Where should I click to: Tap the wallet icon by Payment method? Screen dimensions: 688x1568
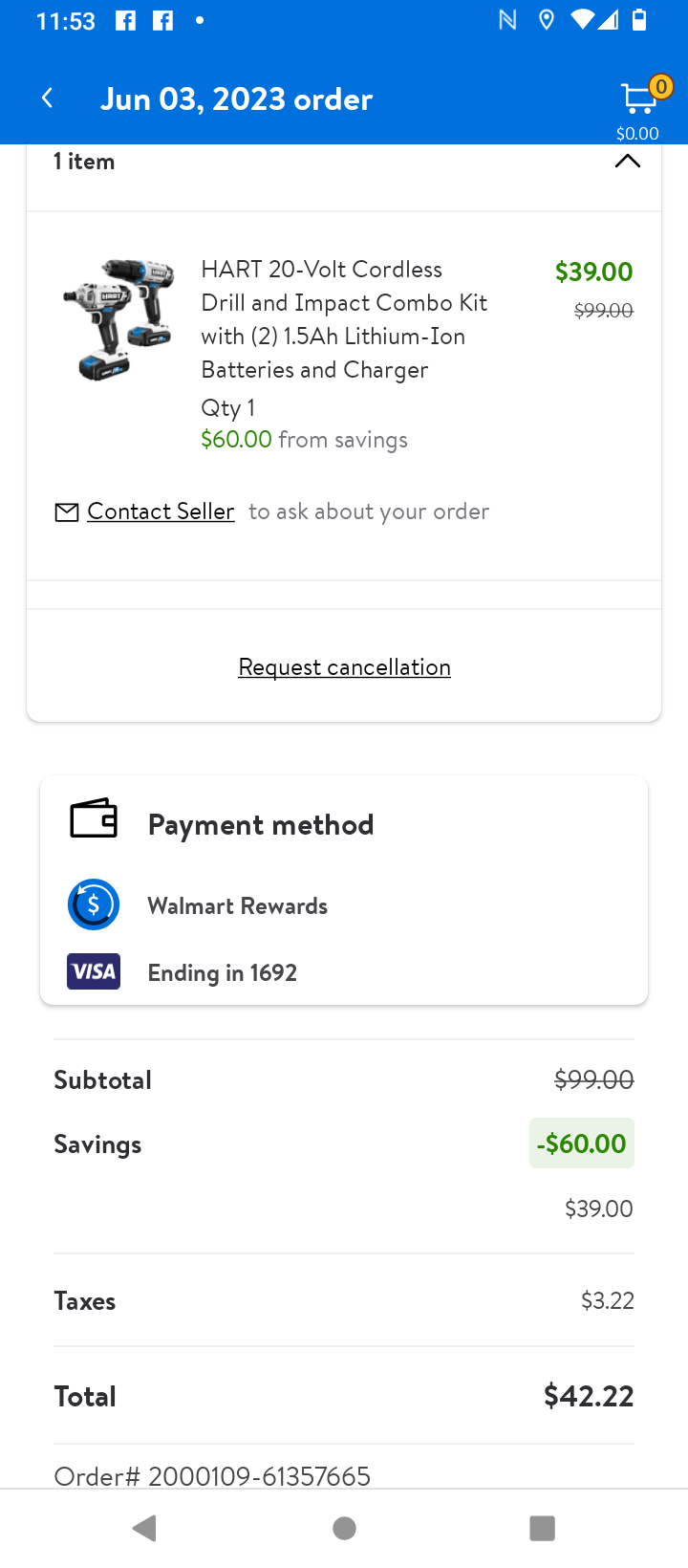pos(94,819)
